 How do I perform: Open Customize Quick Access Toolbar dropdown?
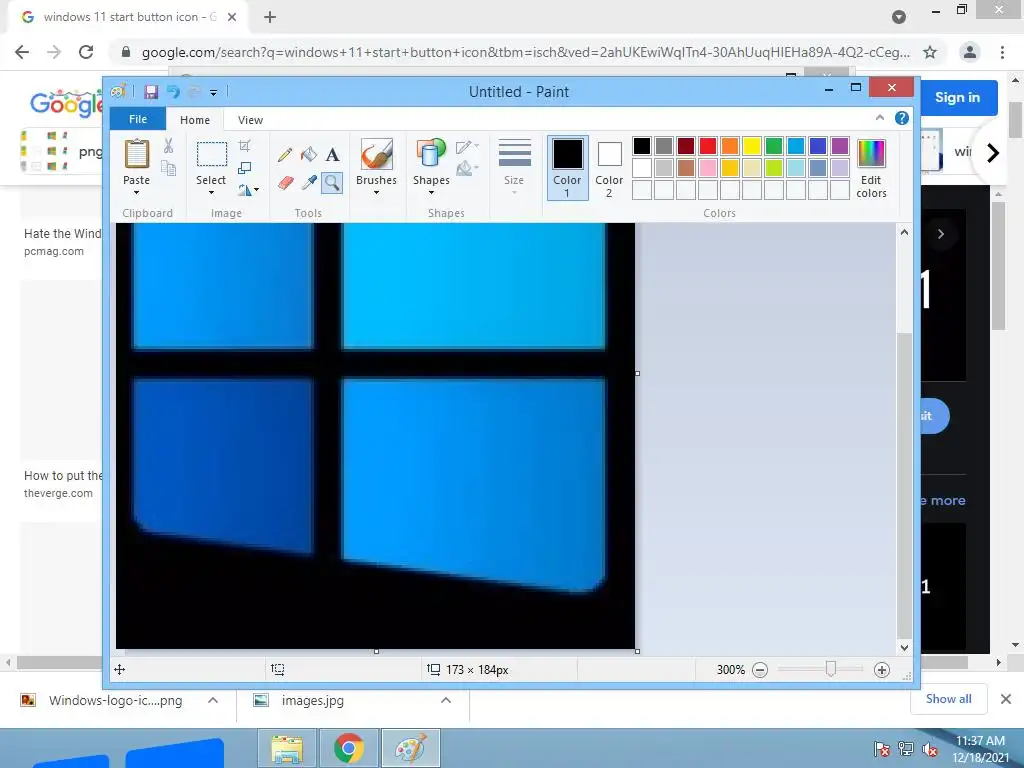[214, 93]
